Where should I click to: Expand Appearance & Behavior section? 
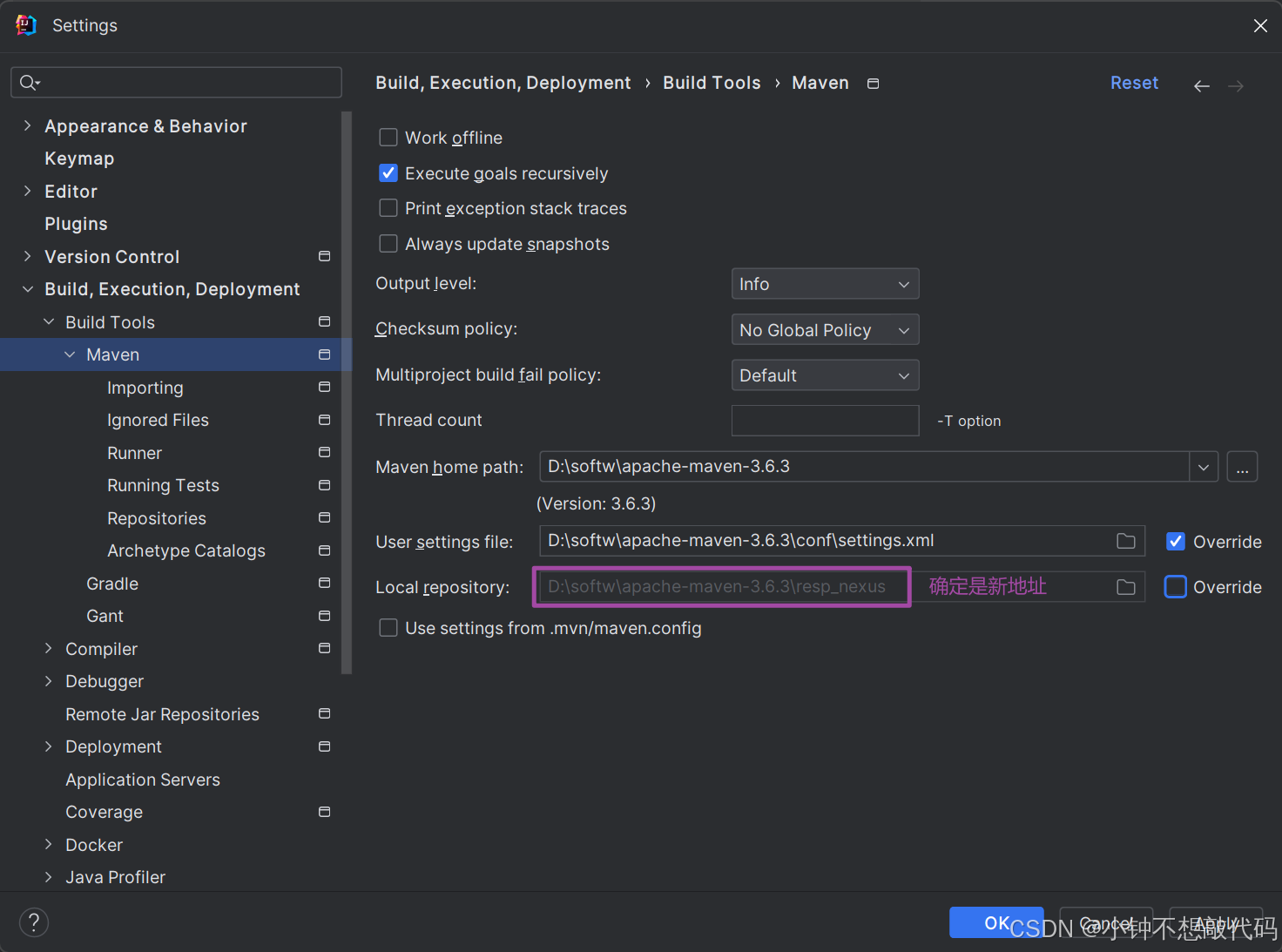pos(27,125)
